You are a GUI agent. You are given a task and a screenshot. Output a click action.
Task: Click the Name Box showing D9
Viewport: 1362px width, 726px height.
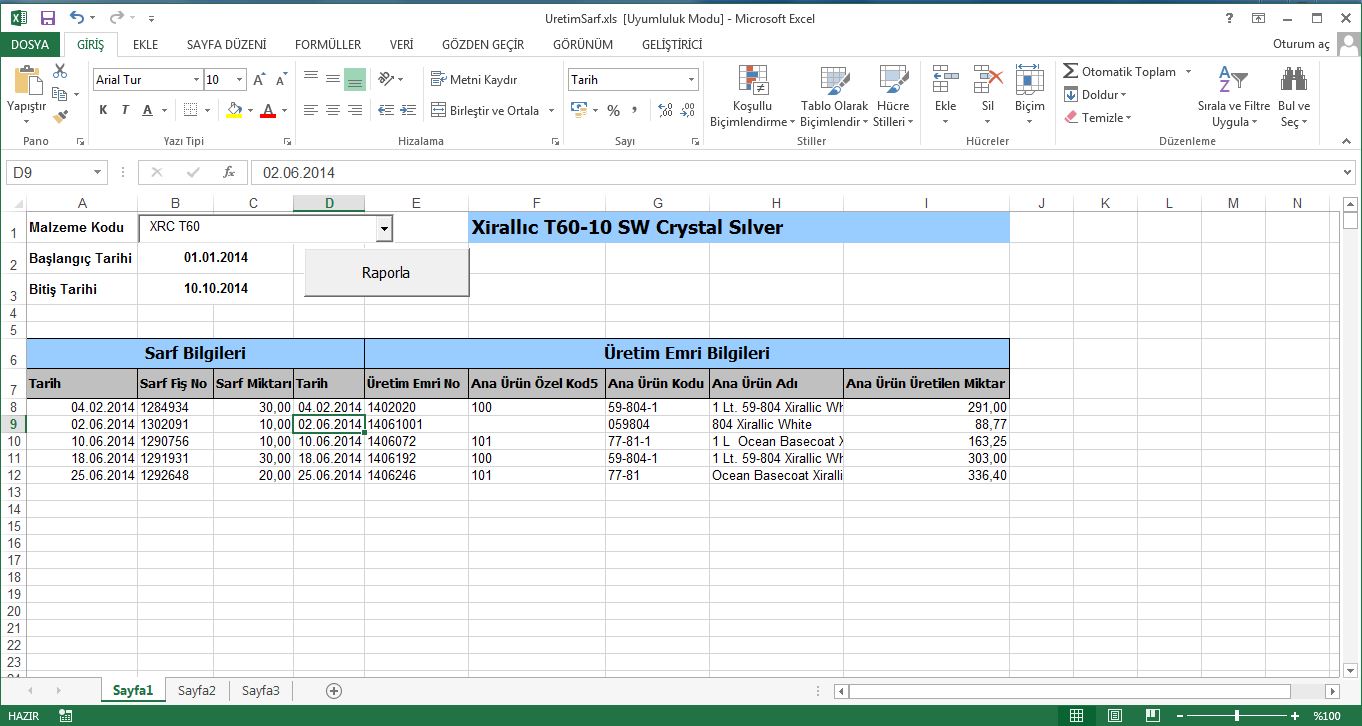(56, 173)
